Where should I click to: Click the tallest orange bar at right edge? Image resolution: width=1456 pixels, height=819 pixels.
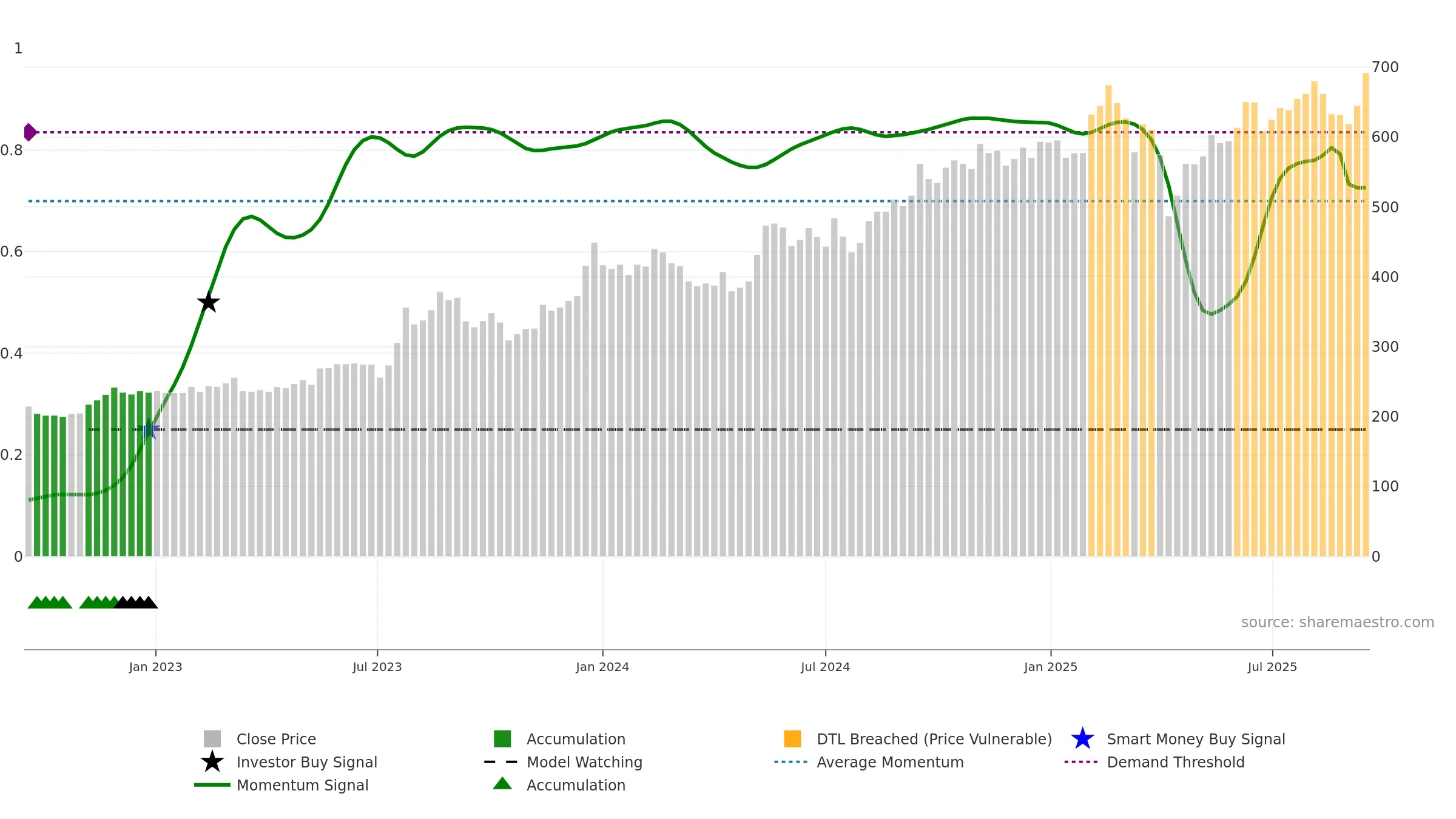(1366, 314)
